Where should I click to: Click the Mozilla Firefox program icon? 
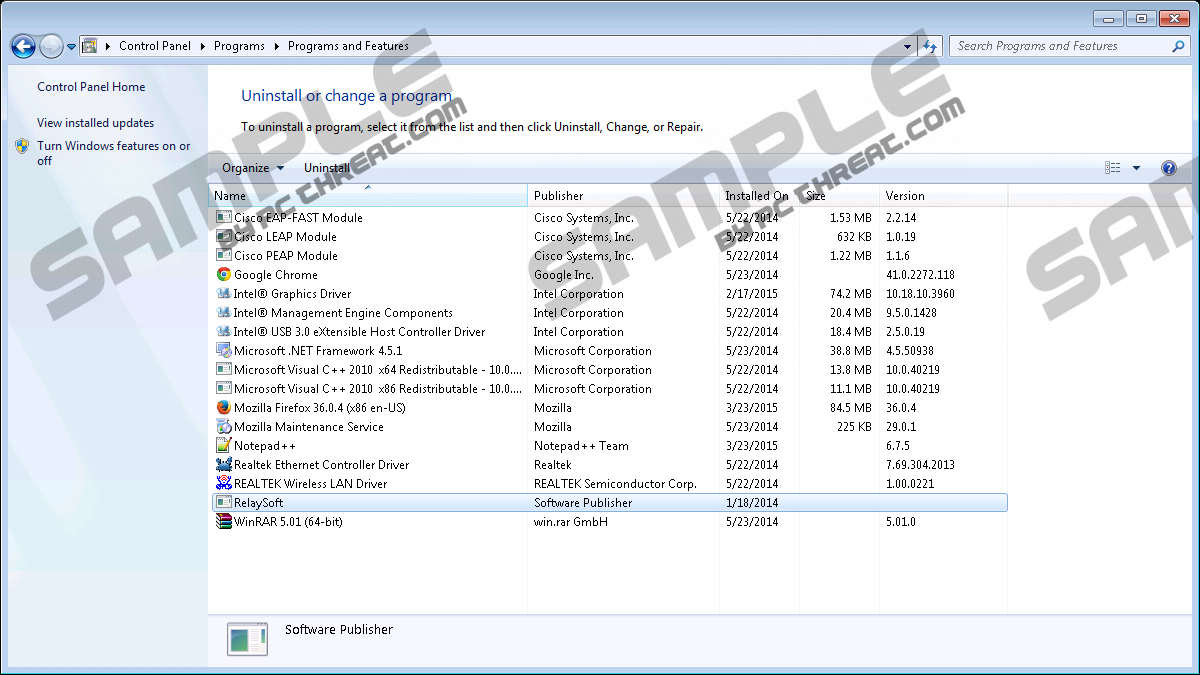pyautogui.click(x=224, y=408)
